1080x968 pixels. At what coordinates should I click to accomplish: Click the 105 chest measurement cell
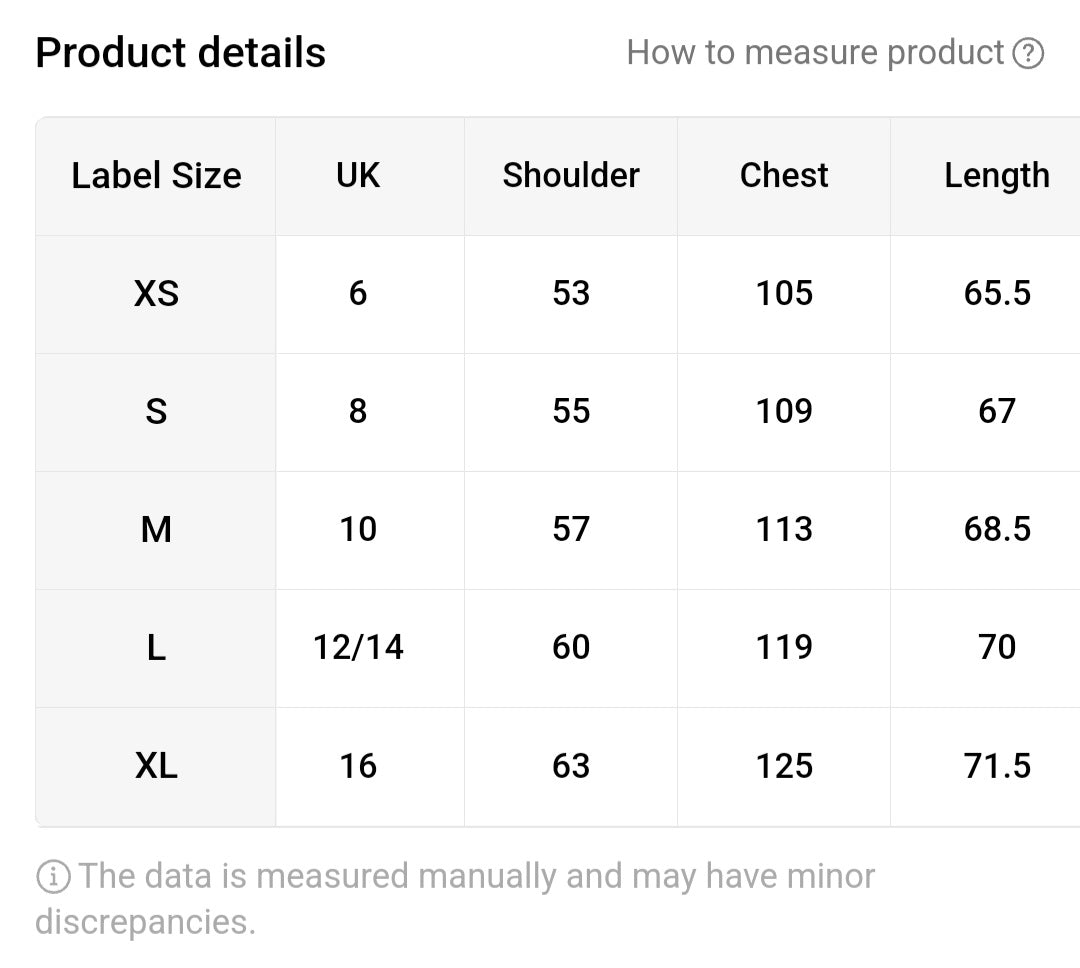coord(784,294)
